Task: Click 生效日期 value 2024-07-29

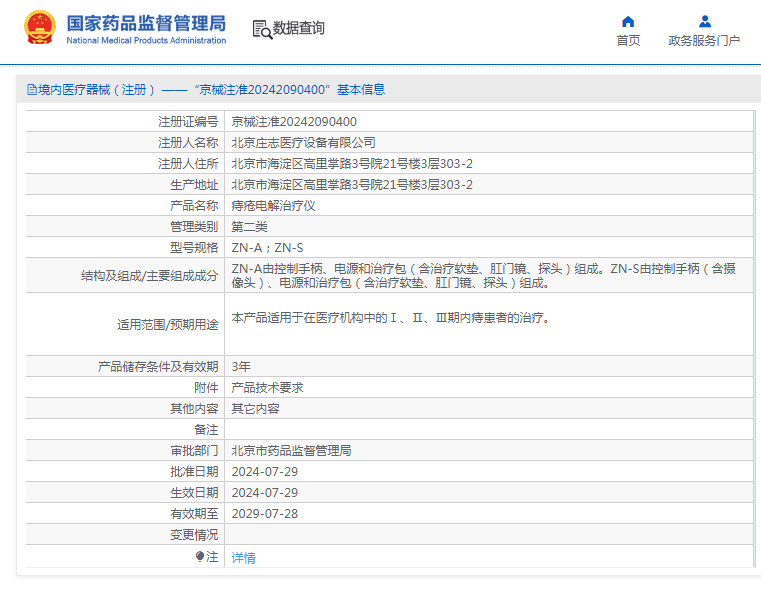Action: 265,492
